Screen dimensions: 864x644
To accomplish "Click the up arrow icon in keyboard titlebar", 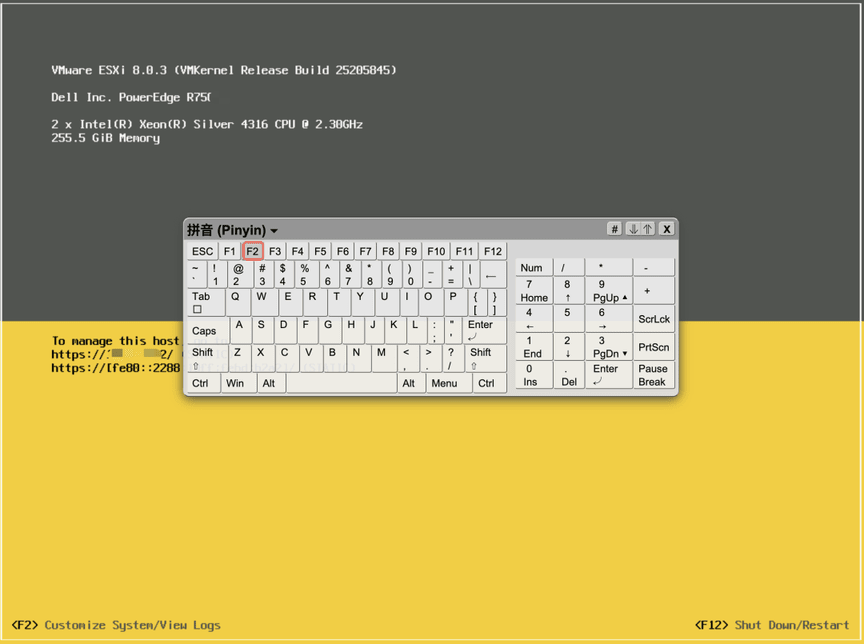I will pyautogui.click(x=647, y=229).
